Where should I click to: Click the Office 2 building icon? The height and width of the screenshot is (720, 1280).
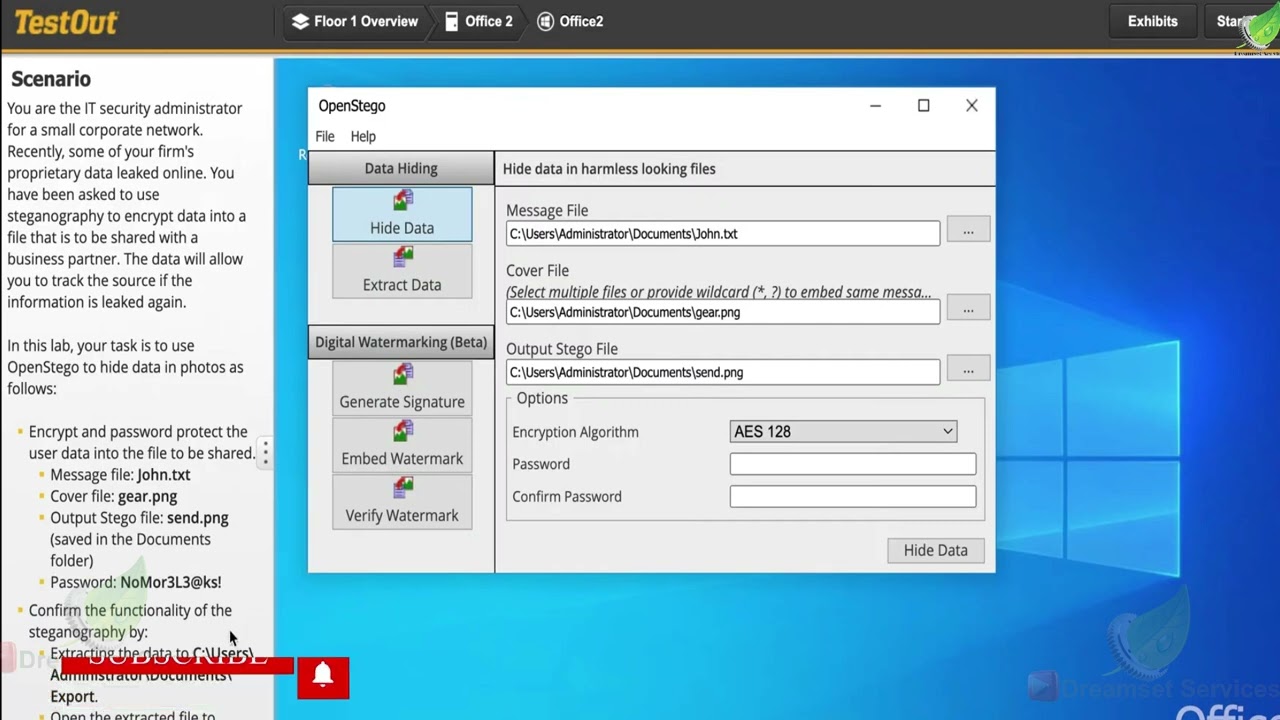pos(452,21)
